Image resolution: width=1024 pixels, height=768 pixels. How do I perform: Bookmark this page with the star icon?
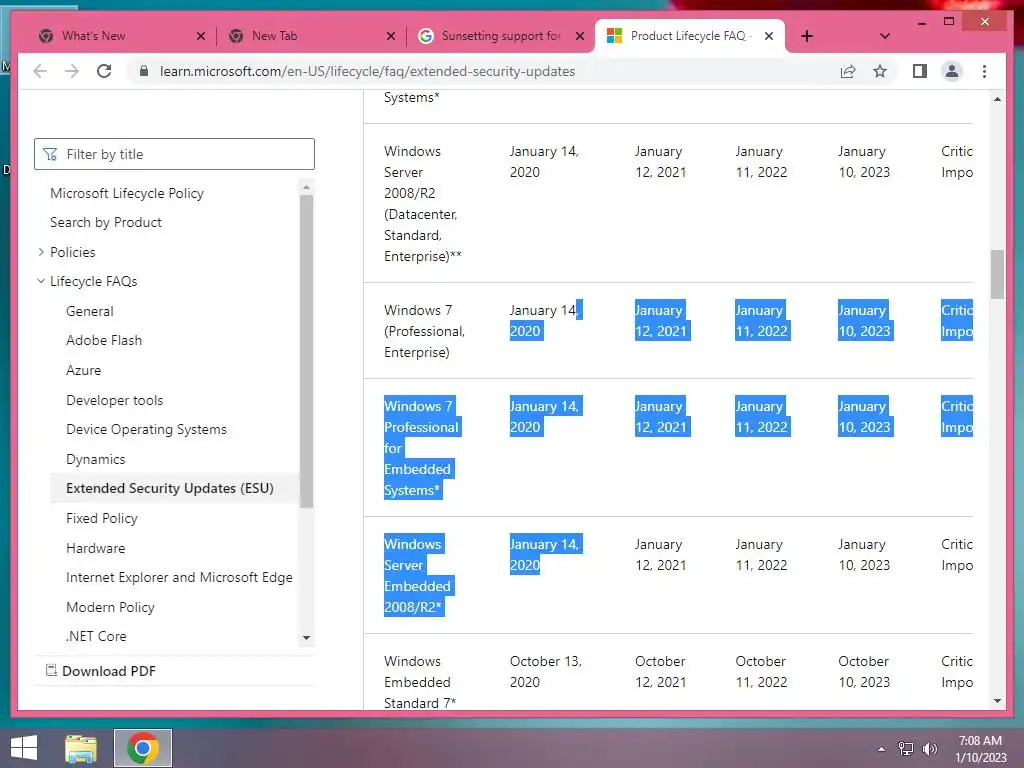tap(880, 71)
